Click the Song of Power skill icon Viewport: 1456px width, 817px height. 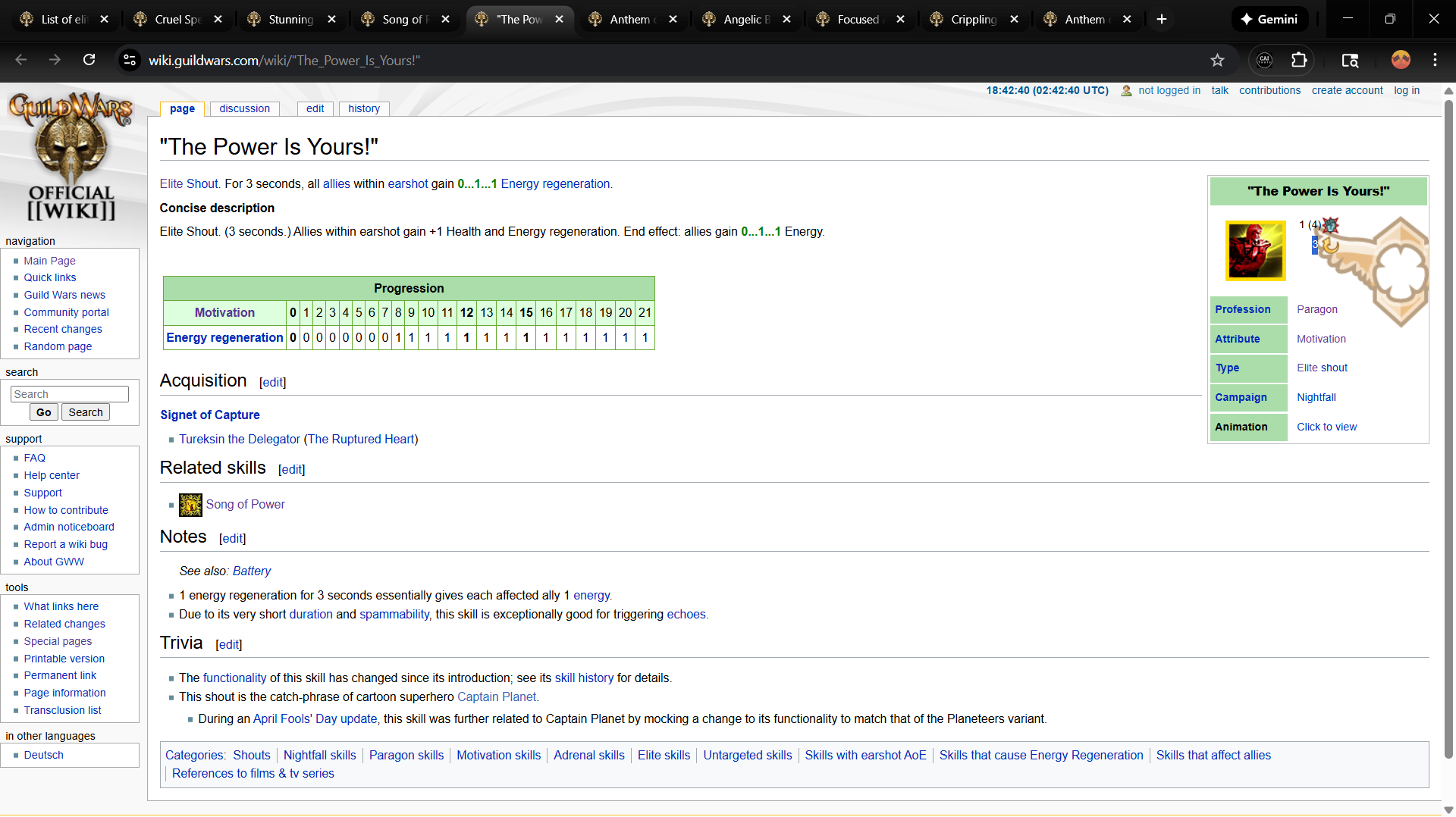[190, 505]
